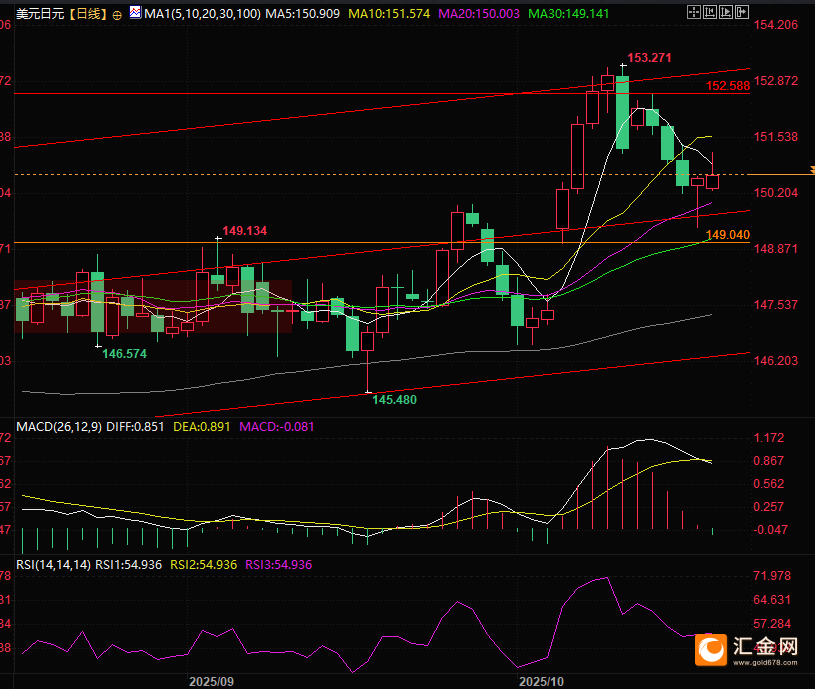Click the tall green candle below 153.271
Image resolution: width=815 pixels, height=689 pixels.
point(623,112)
